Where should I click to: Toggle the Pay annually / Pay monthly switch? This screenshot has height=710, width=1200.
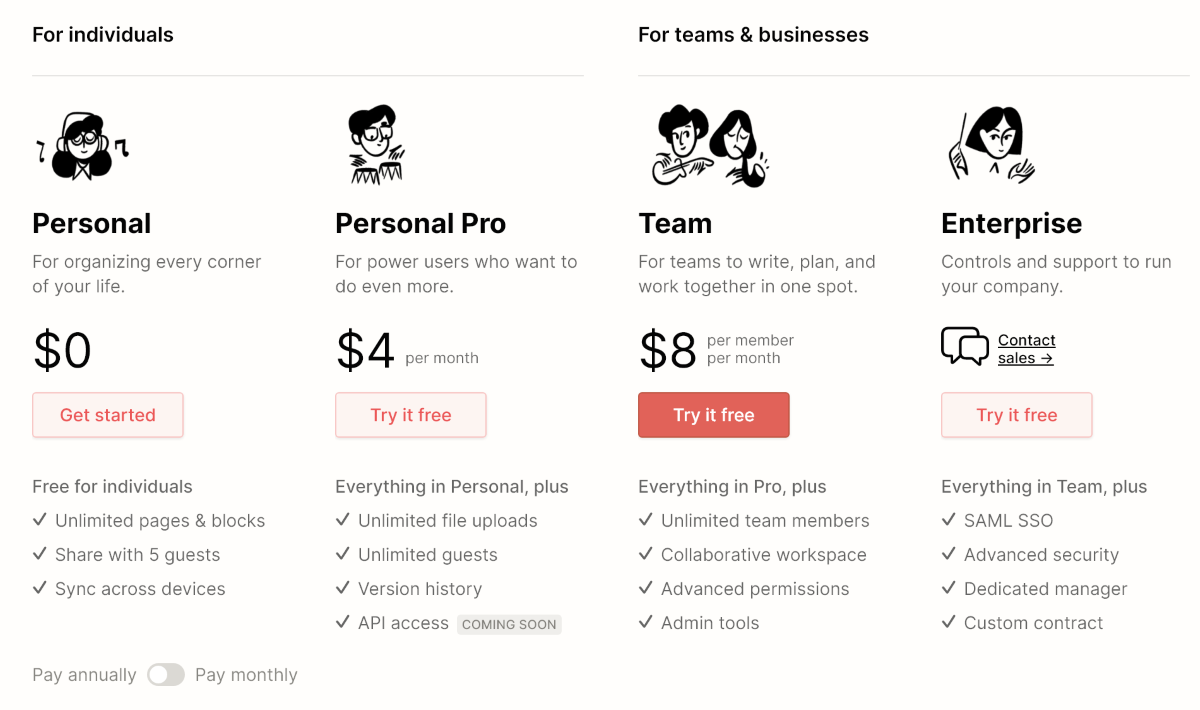166,675
